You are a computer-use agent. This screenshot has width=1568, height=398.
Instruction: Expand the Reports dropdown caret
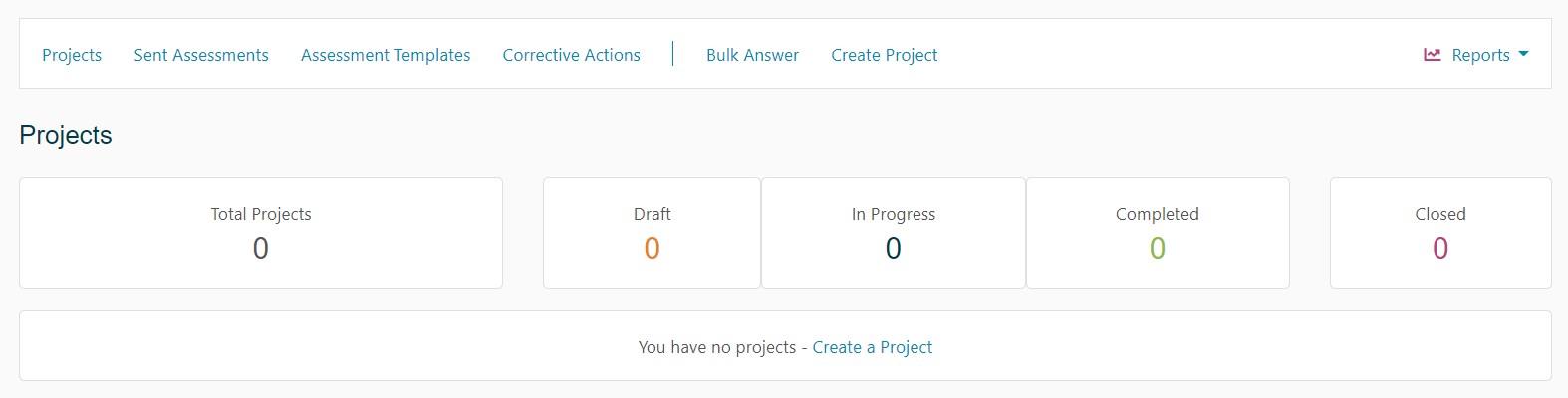click(x=1523, y=55)
